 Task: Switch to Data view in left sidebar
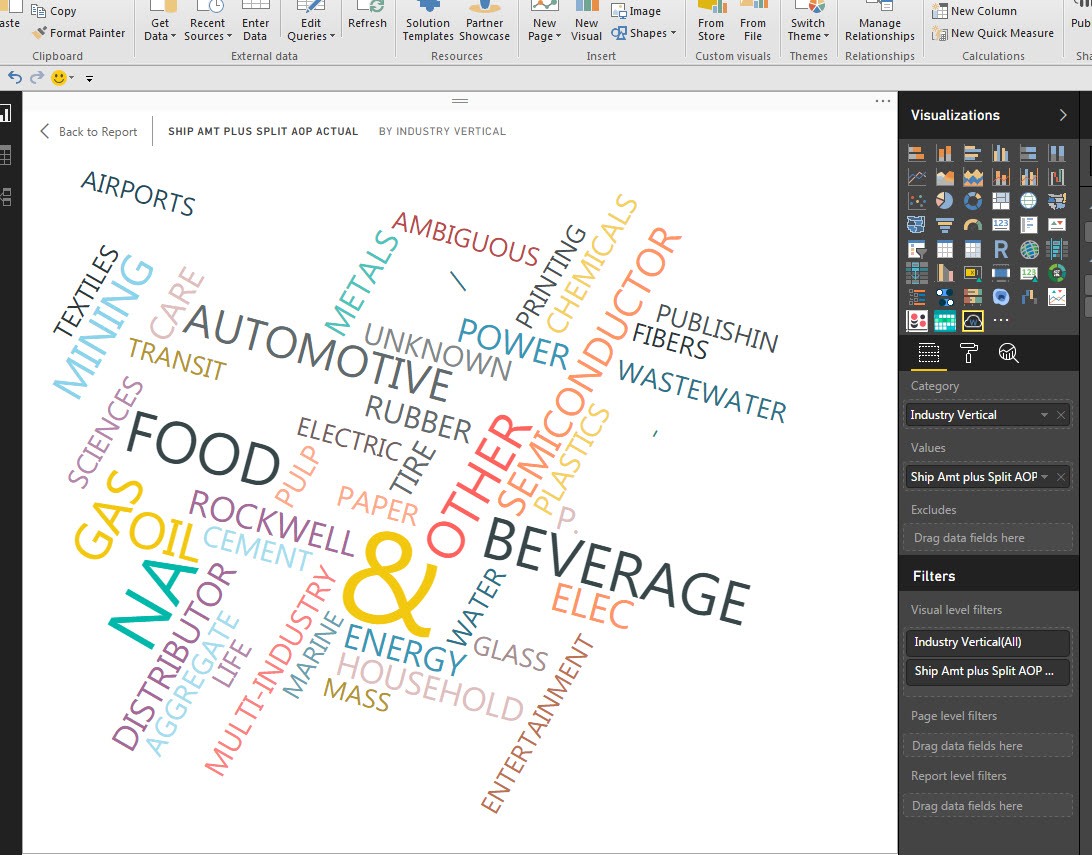(x=6, y=155)
